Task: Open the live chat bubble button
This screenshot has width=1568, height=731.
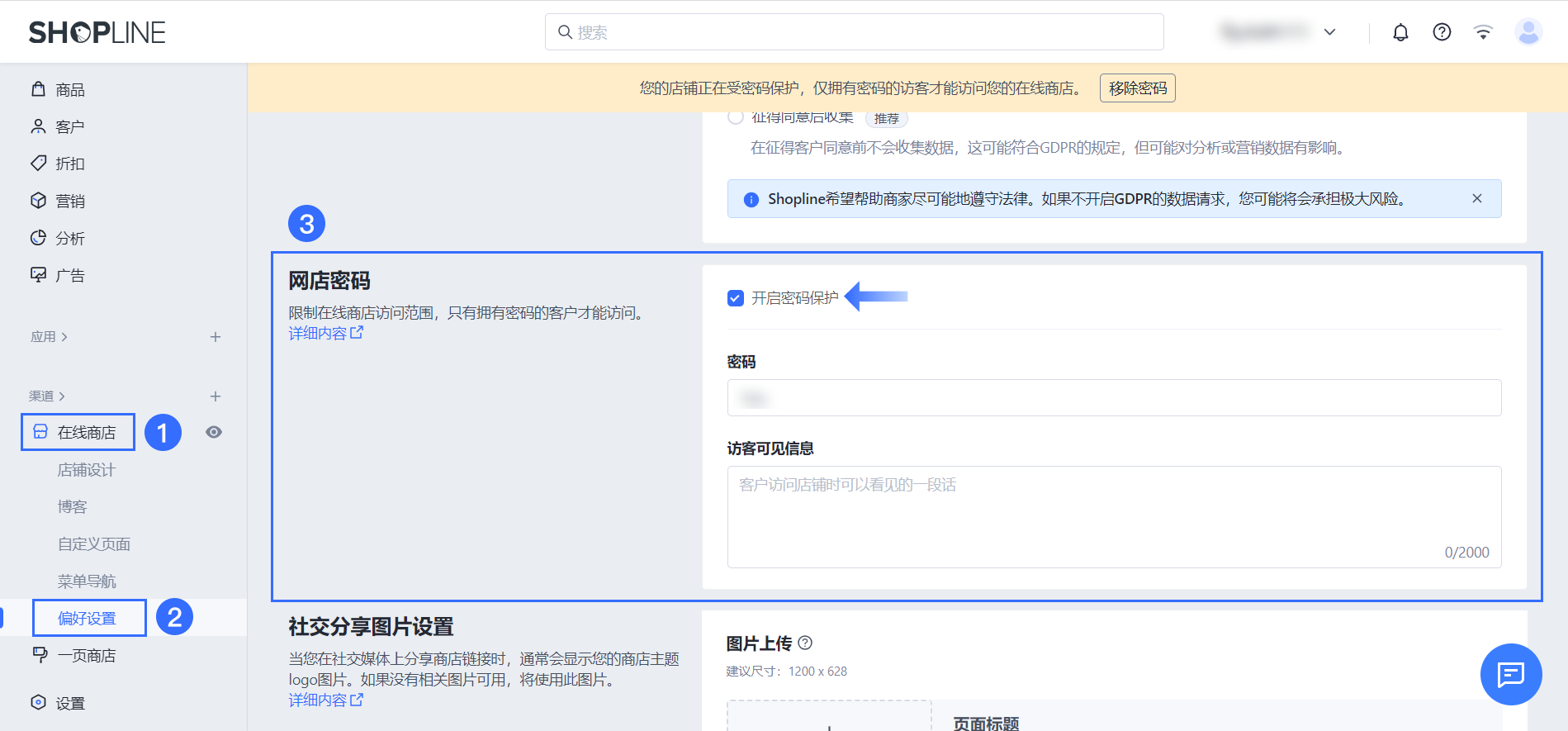Action: pos(1510,674)
